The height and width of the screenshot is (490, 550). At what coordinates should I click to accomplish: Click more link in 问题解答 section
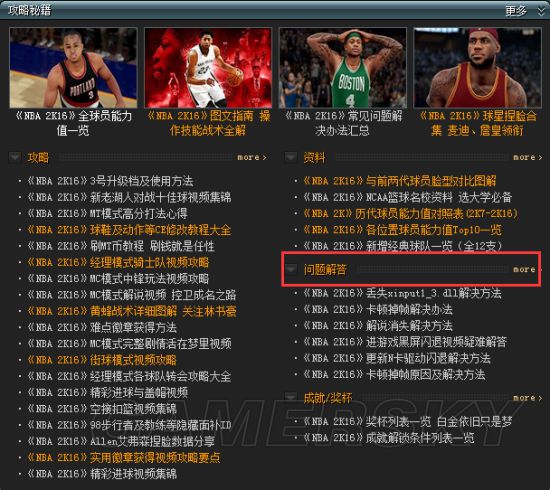pyautogui.click(x=525, y=269)
